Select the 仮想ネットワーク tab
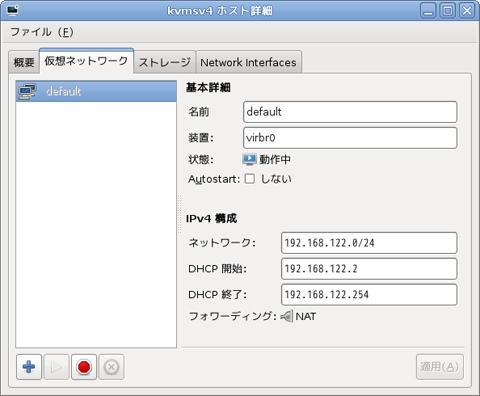480x396 pixels. pos(86,61)
